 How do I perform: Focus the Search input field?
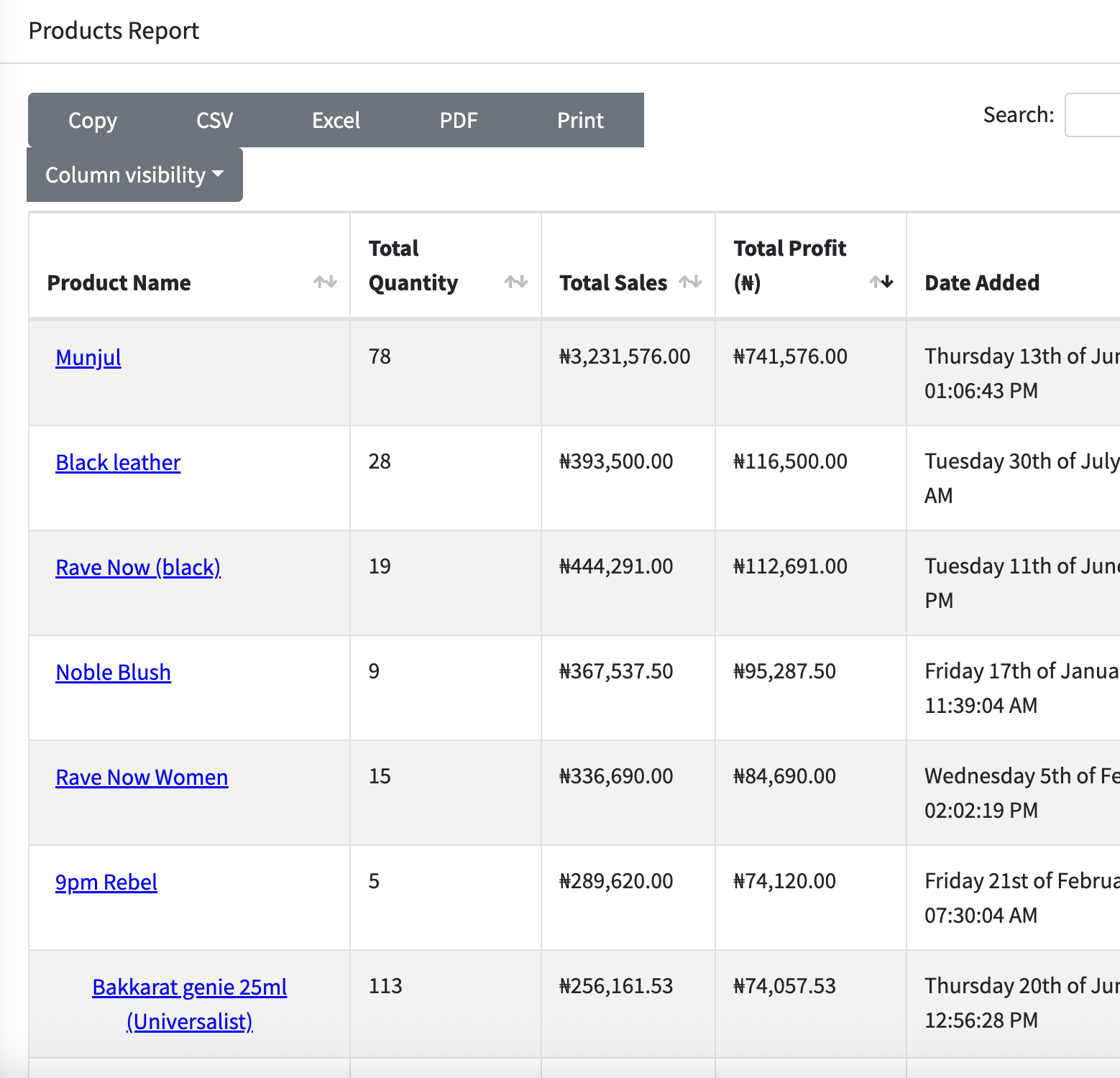[1093, 115]
